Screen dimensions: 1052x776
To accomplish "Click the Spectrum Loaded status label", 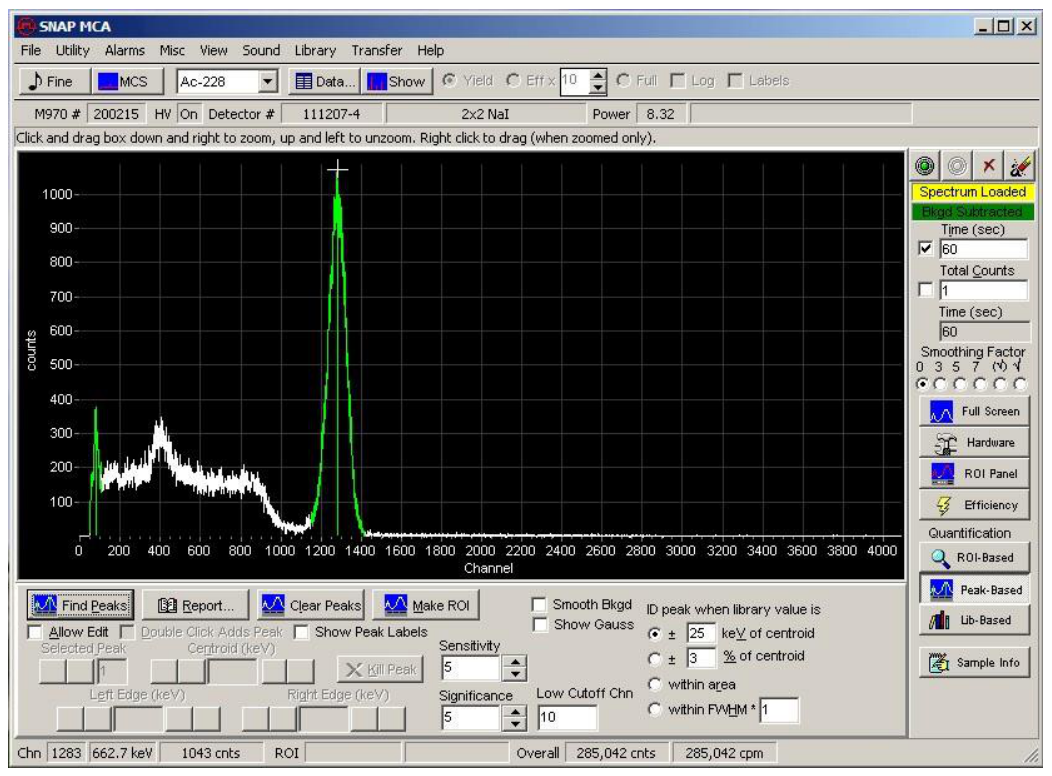I will (x=972, y=192).
